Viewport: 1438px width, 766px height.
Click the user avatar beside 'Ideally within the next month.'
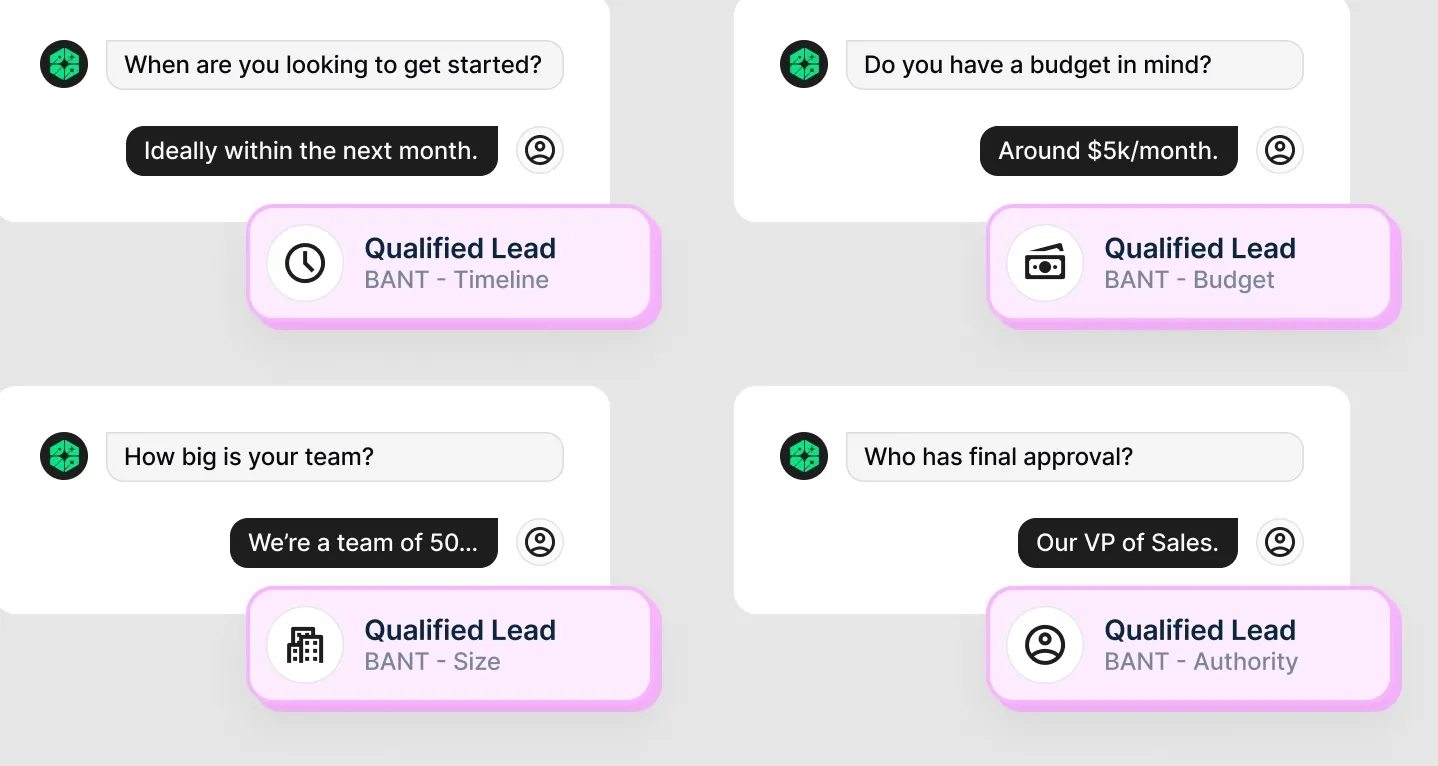coord(540,151)
